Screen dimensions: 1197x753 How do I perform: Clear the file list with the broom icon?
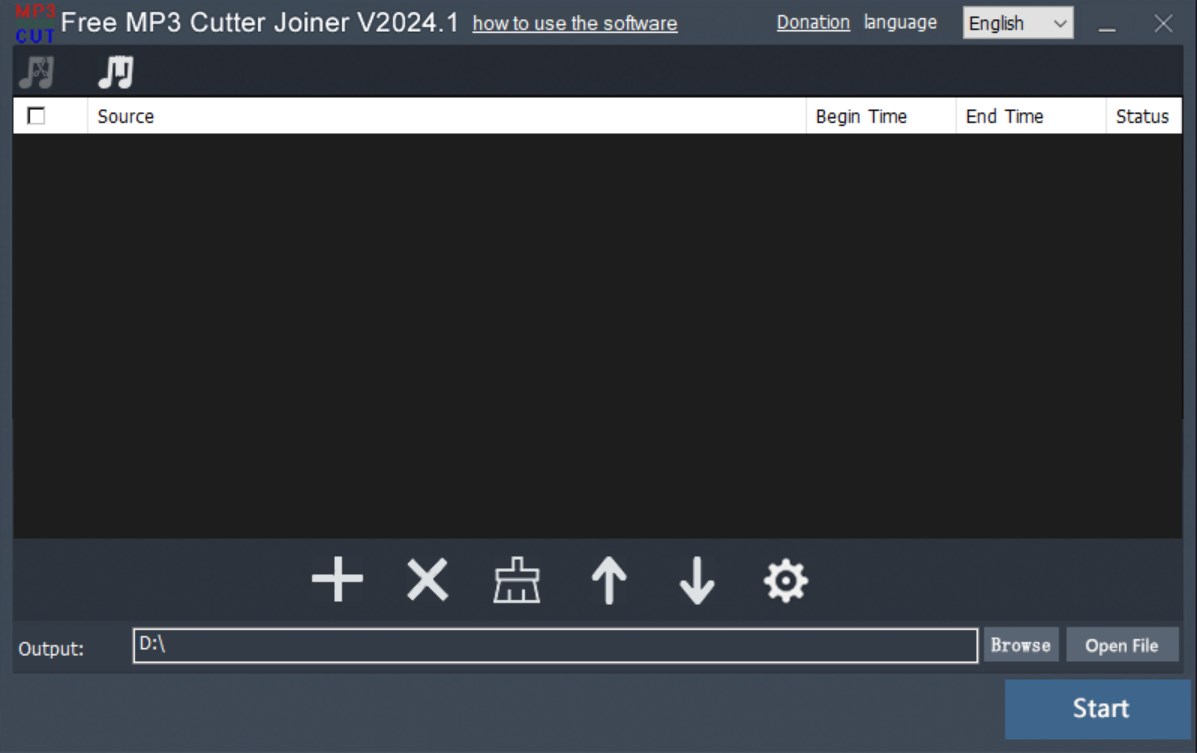513,580
